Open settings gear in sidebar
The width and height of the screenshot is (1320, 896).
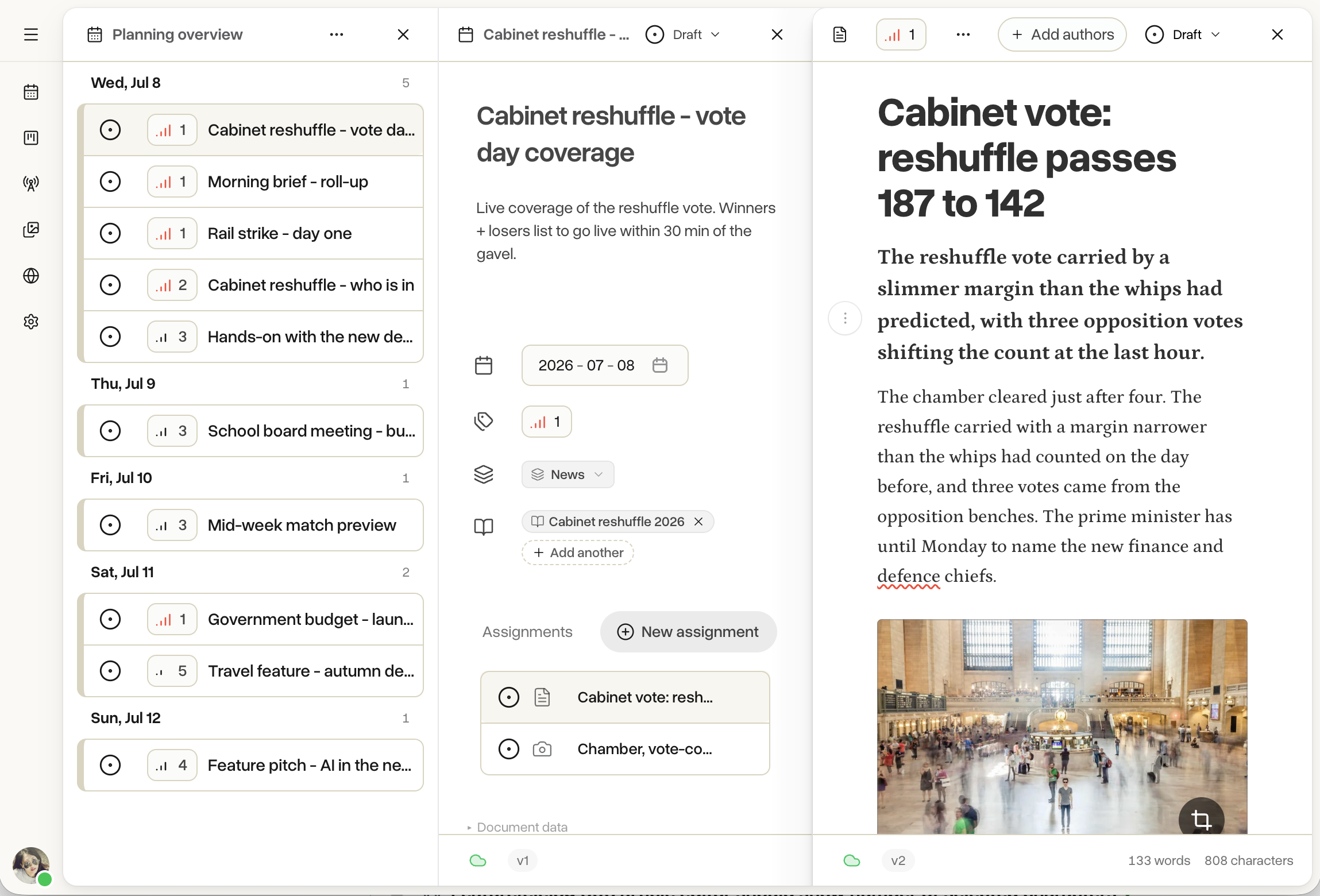click(31, 322)
